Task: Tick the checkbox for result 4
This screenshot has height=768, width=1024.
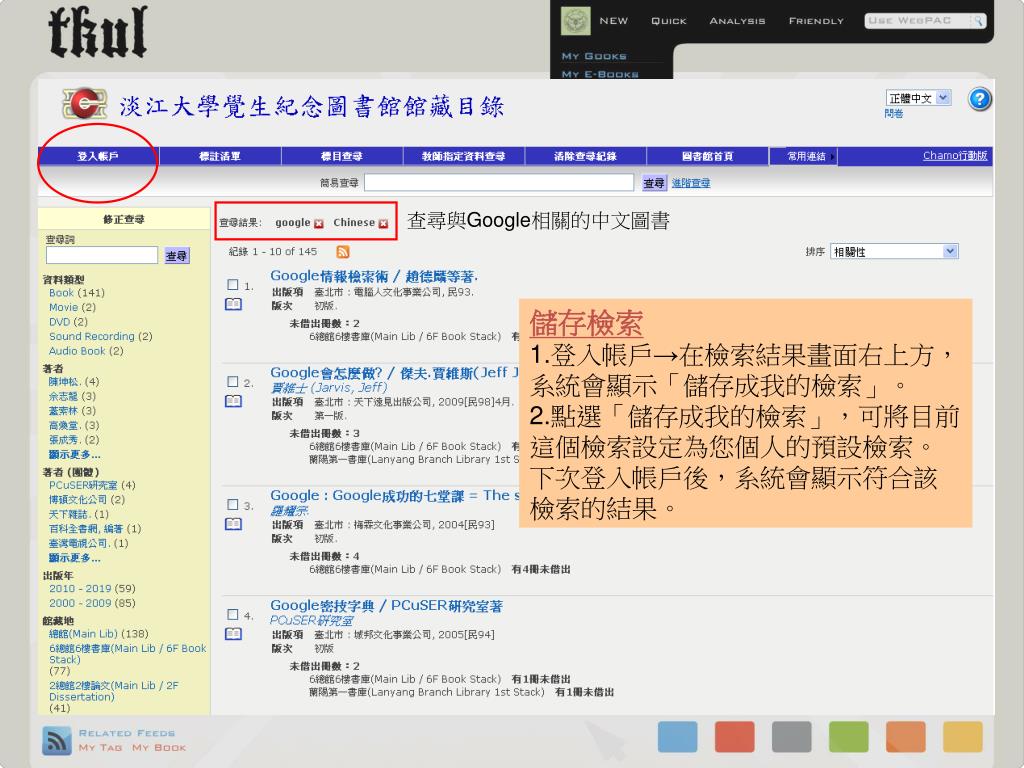Action: tap(232, 614)
